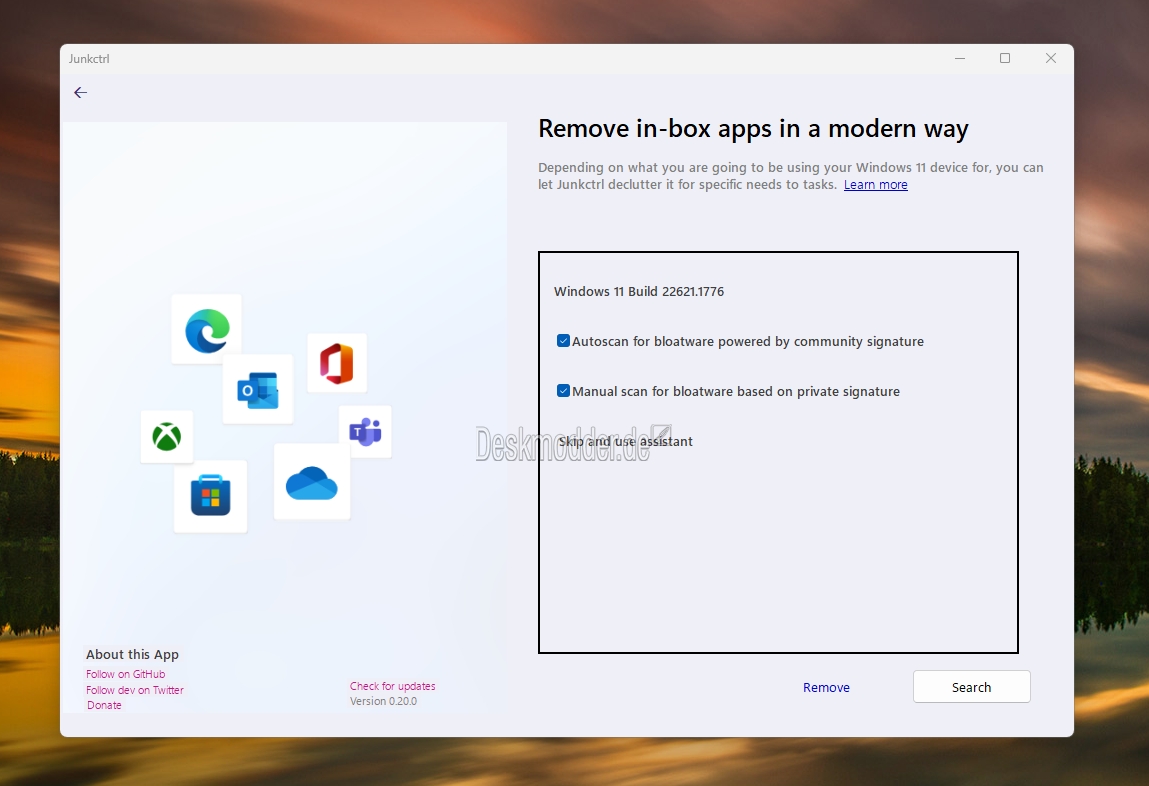Click the OneDrive cloud icon
The height and width of the screenshot is (786, 1149).
point(311,483)
